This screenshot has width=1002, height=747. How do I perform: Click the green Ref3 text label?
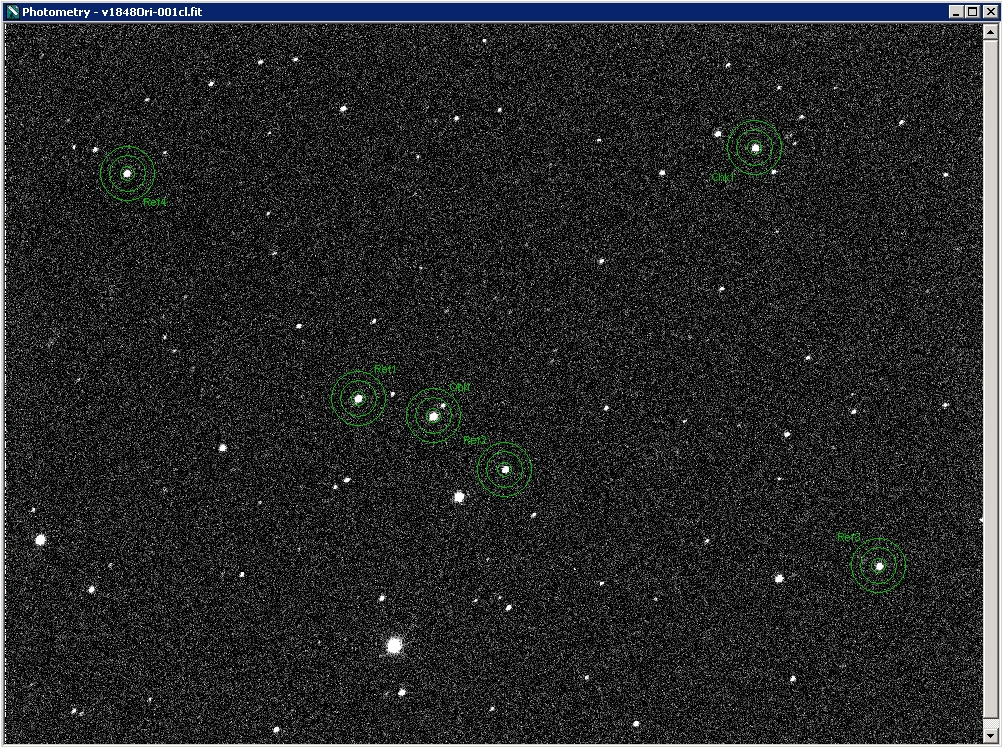848,538
